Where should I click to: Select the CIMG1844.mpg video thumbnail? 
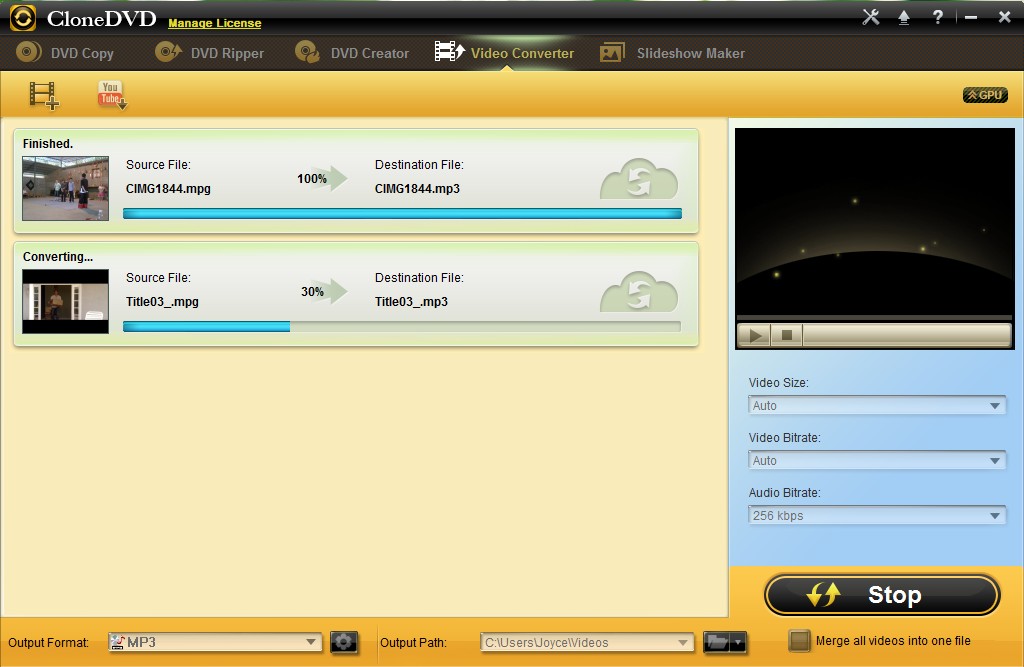65,188
